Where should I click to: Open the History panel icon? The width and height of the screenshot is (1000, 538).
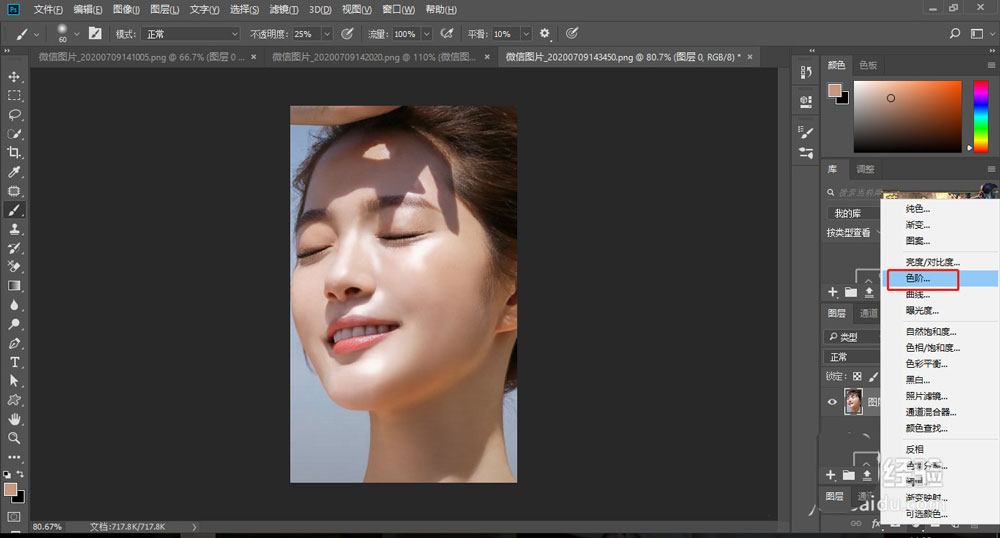(x=806, y=71)
